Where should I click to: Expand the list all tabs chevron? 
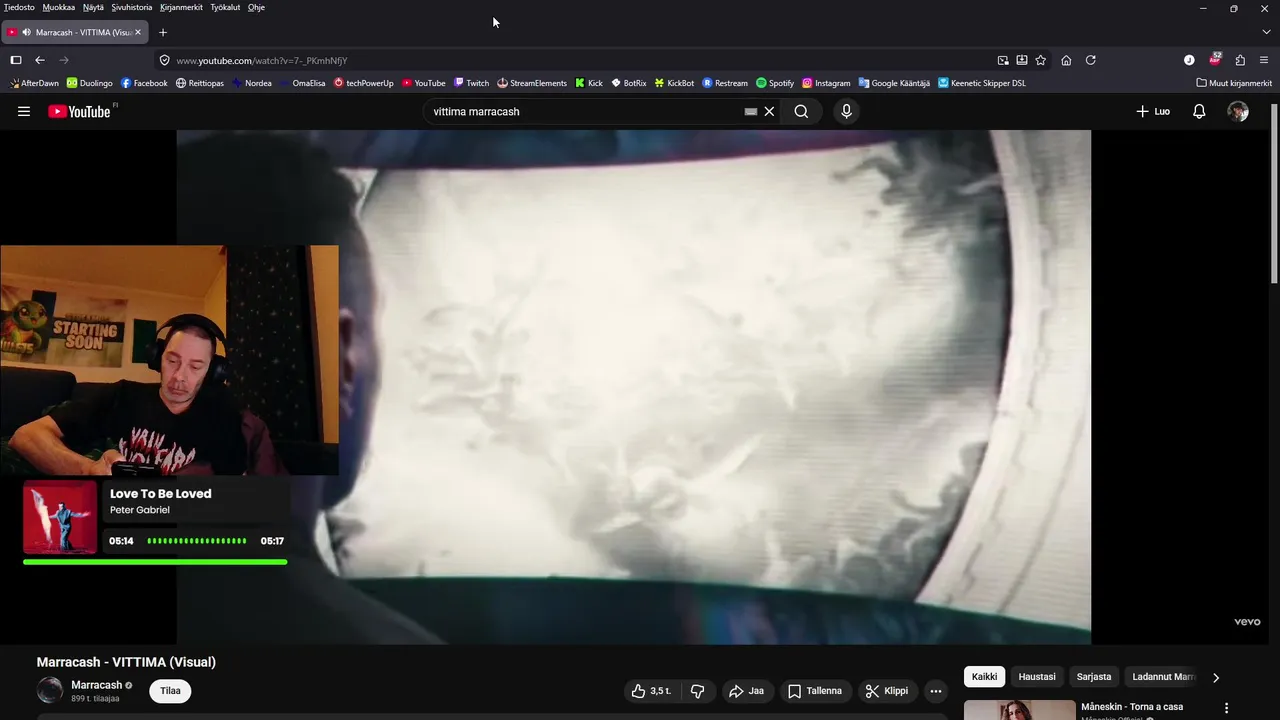(x=1266, y=32)
